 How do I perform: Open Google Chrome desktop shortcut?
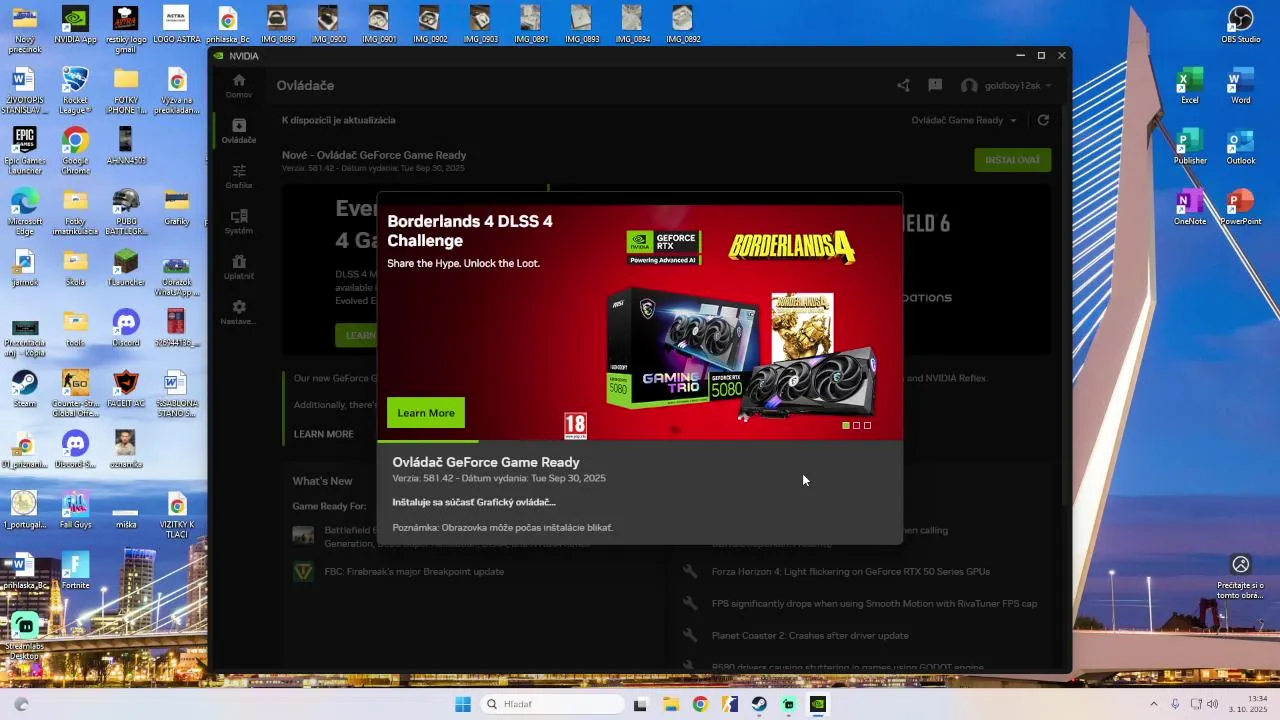pyautogui.click(x=75, y=151)
